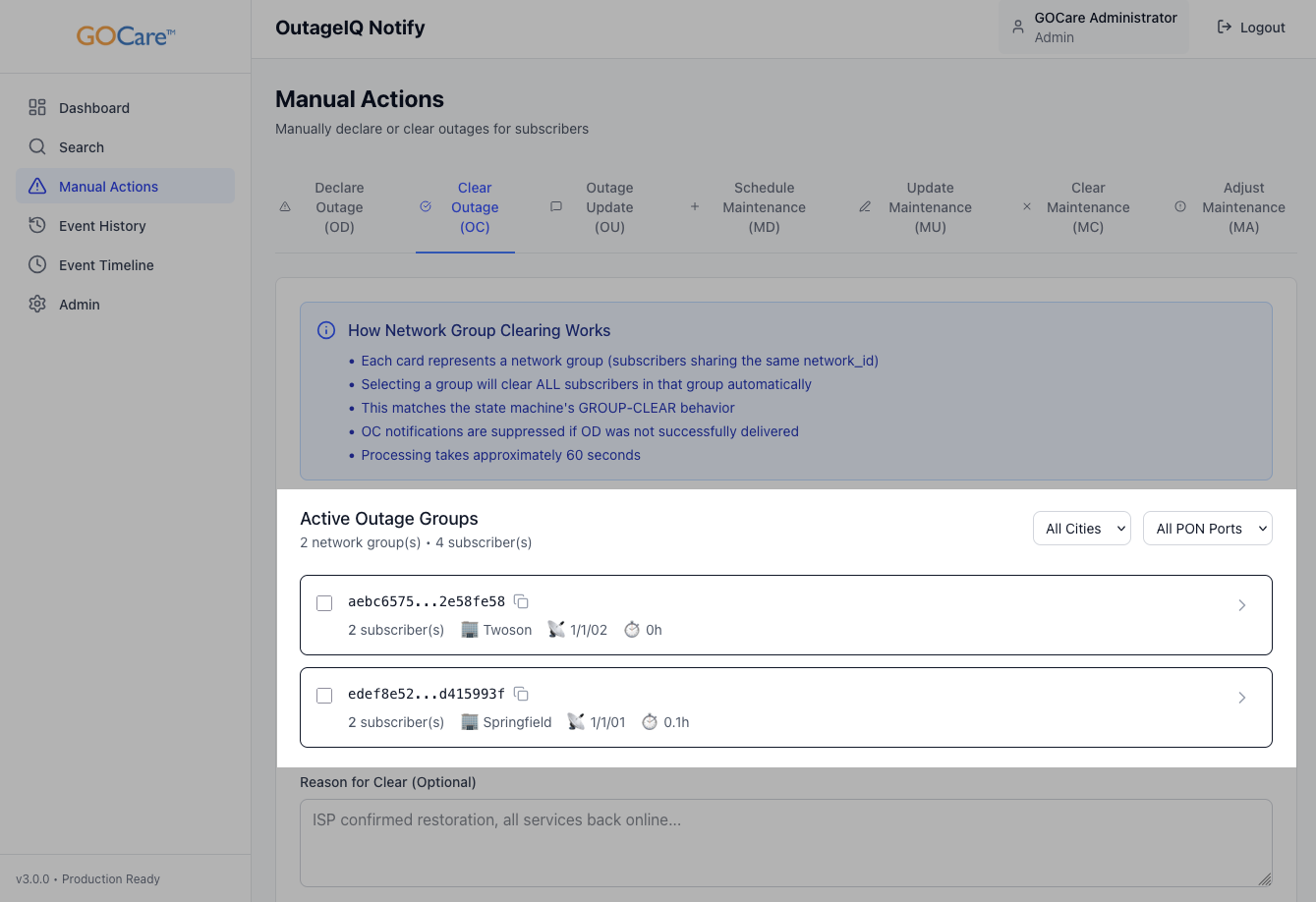Click the GOCare logo

click(126, 36)
